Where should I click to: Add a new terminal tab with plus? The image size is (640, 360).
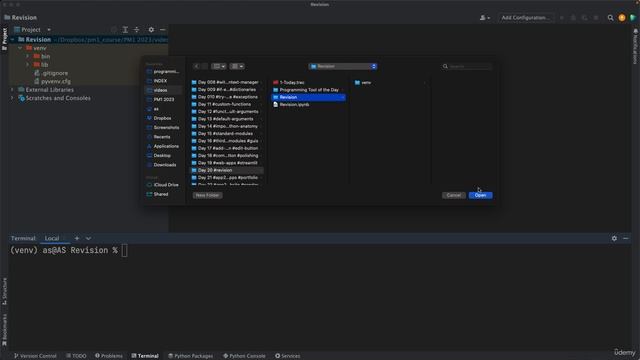coord(77,238)
